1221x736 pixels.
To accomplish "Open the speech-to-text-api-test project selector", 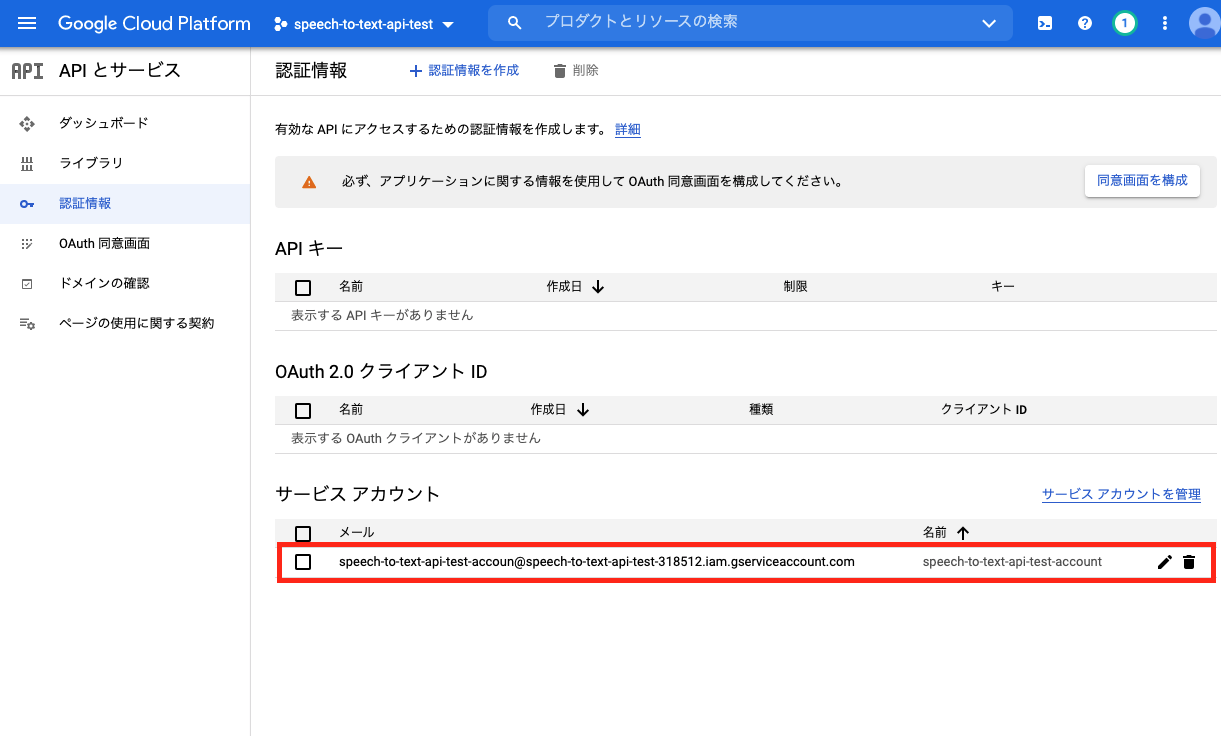I will (364, 23).
